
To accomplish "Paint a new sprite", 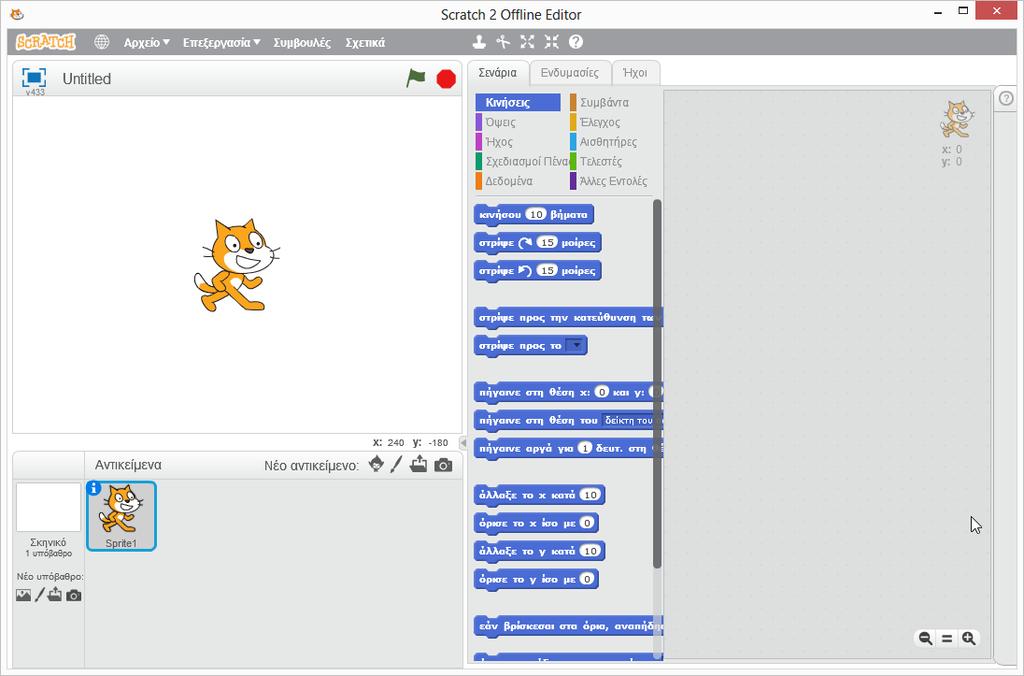I will tap(396, 464).
